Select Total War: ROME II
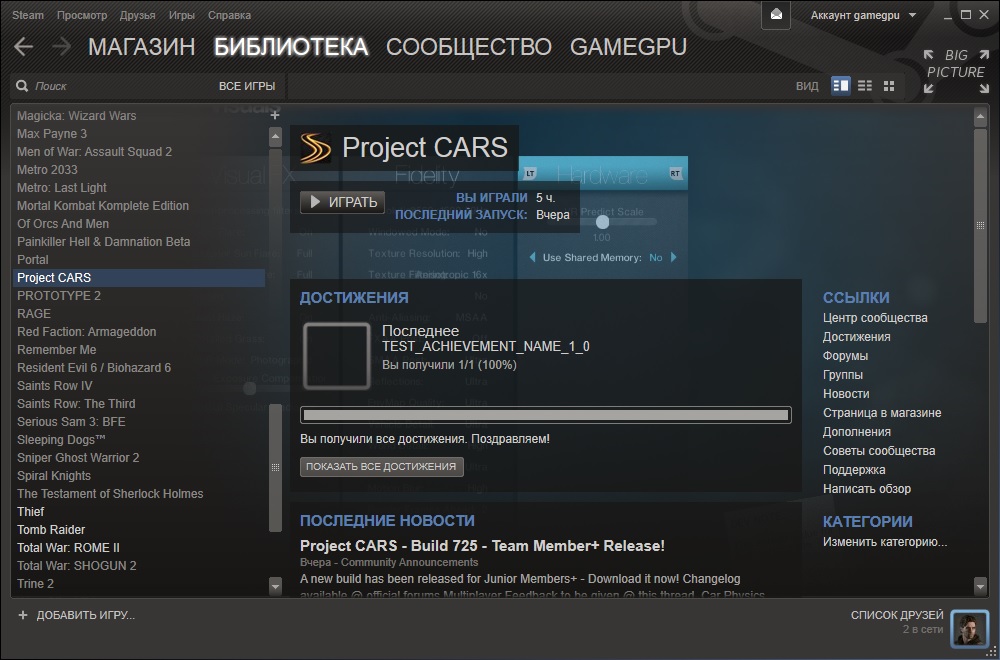This screenshot has height=660, width=1000. pos(139,548)
